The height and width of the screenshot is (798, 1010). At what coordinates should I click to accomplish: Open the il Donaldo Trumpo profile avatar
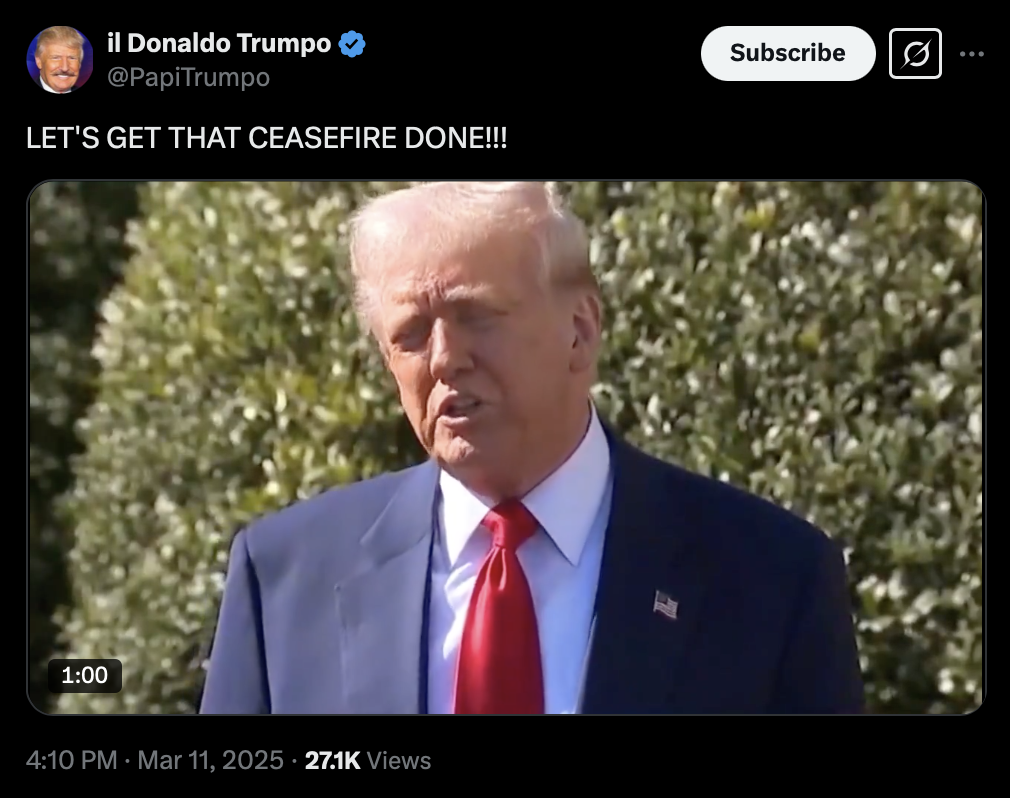click(59, 60)
